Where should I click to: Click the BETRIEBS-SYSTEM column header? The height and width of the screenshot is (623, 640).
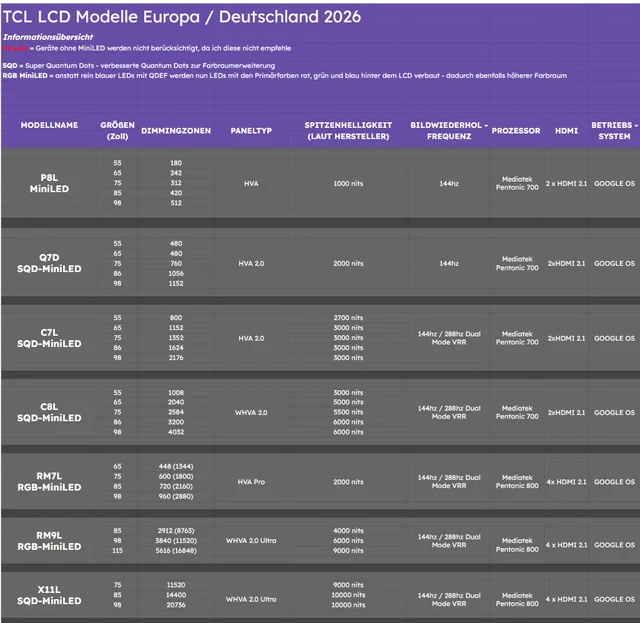pyautogui.click(x=614, y=131)
